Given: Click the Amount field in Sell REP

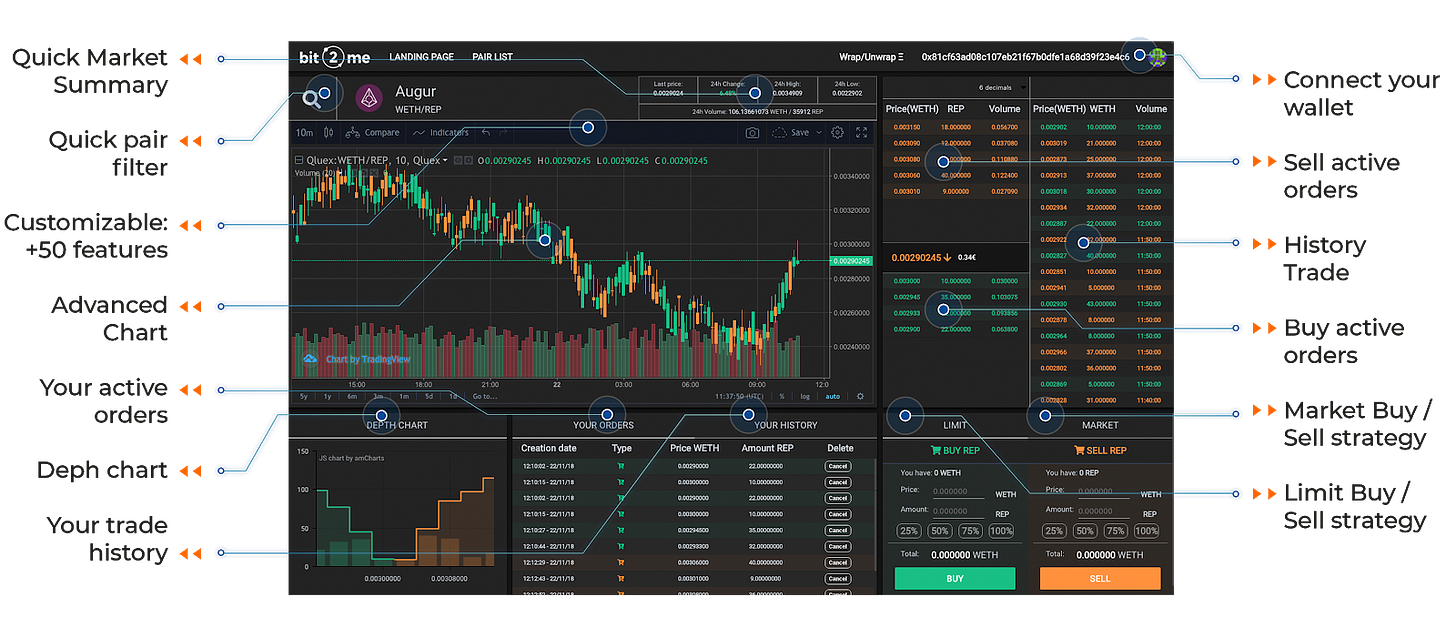Looking at the screenshot, I should click(x=1104, y=511).
